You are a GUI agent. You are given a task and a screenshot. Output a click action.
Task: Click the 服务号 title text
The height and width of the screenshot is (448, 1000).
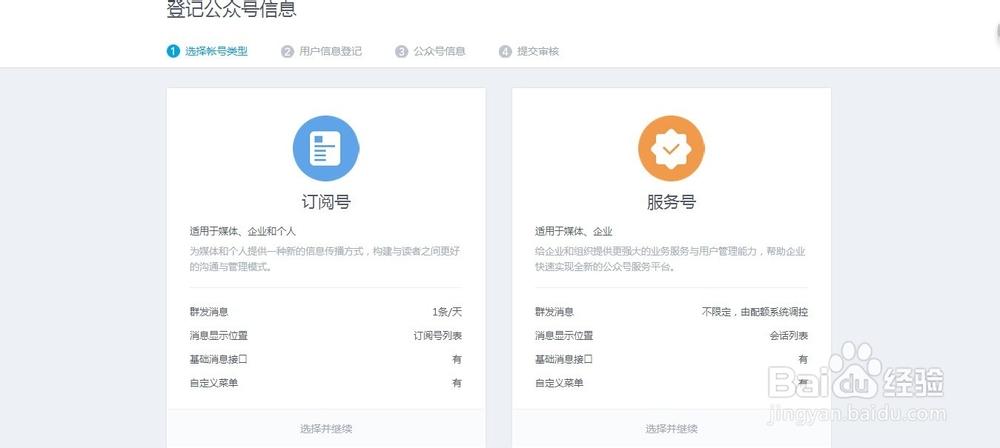[671, 202]
